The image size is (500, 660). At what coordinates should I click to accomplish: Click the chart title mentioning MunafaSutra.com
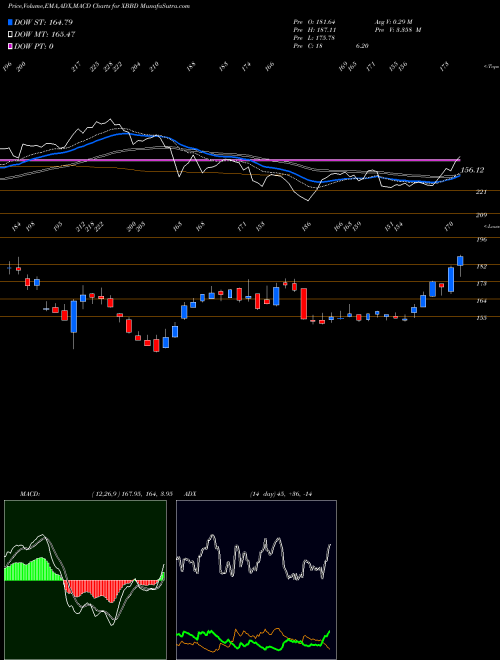coord(98,6)
